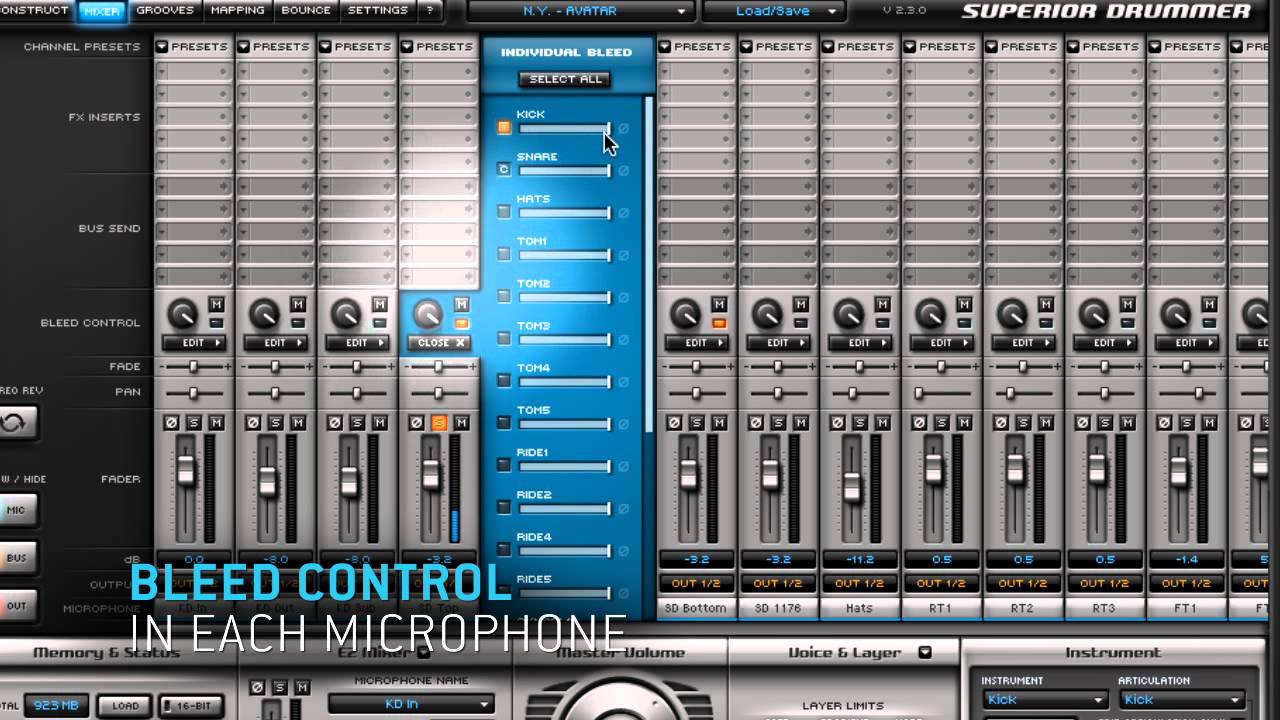The height and width of the screenshot is (720, 1280).
Task: Click the bleed knob on RT1 channel
Action: coord(931,314)
